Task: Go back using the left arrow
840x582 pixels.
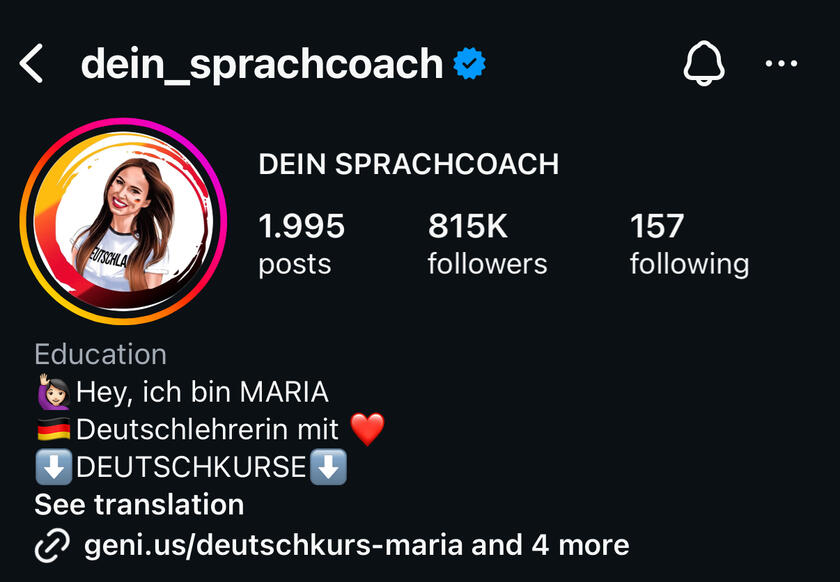Action: pyautogui.click(x=31, y=63)
